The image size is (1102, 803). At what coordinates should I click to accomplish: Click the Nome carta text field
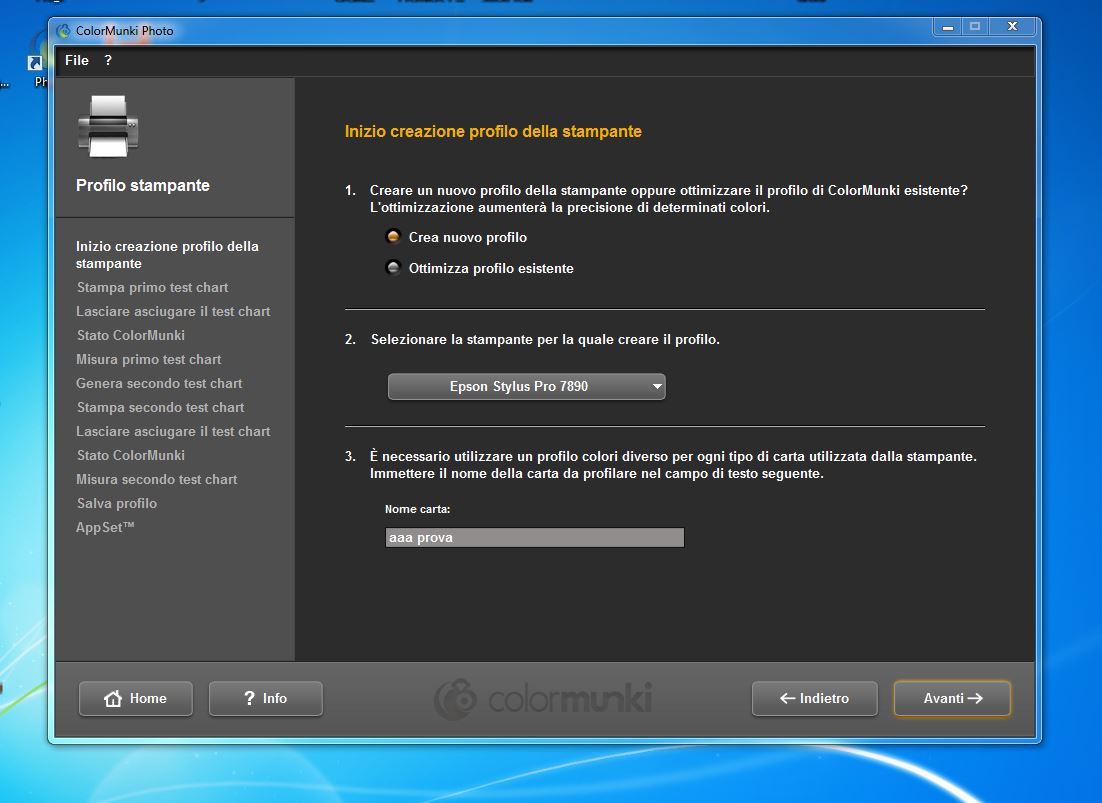tap(535, 537)
